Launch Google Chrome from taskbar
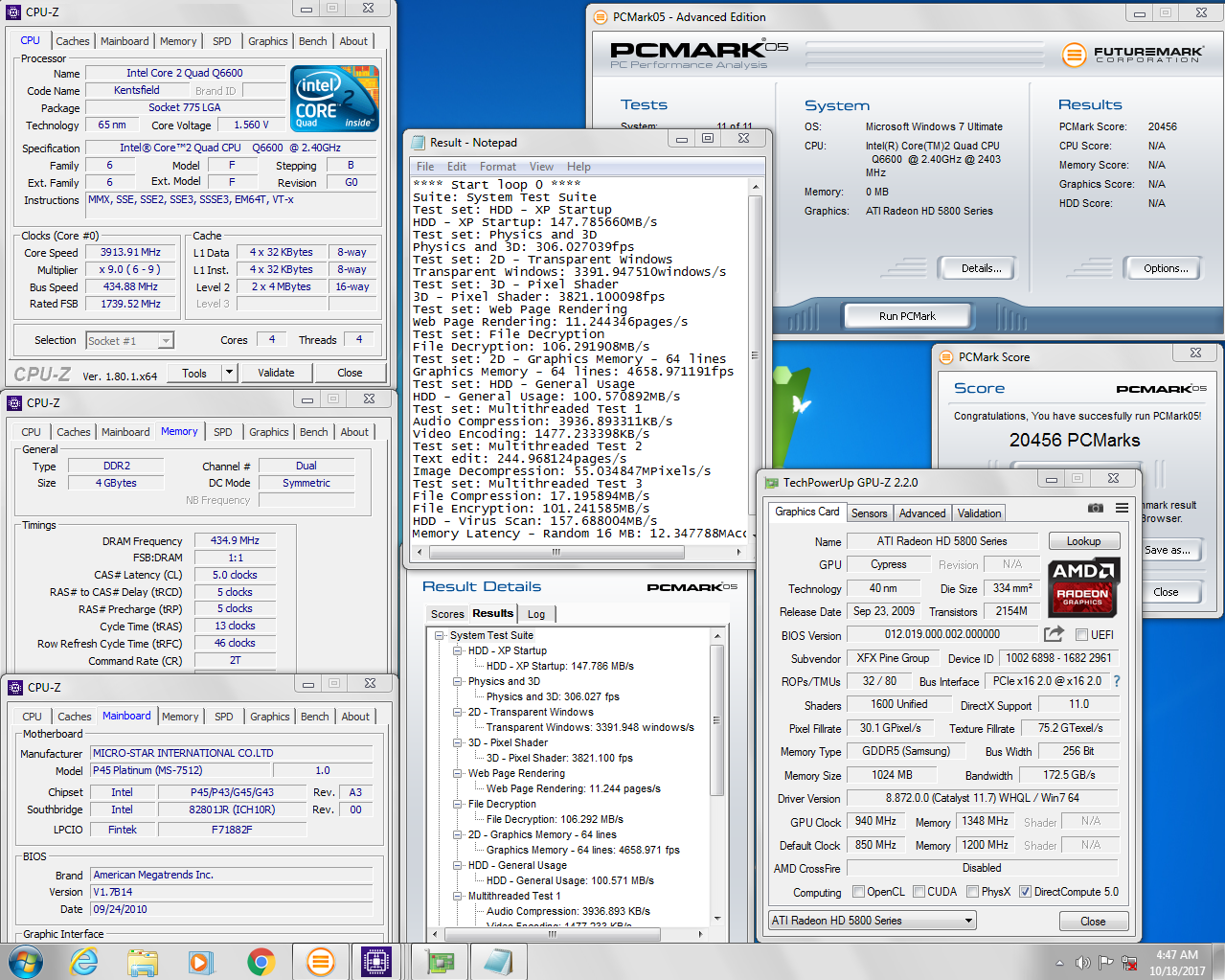Screen dimensions: 1225x980 click(261, 961)
